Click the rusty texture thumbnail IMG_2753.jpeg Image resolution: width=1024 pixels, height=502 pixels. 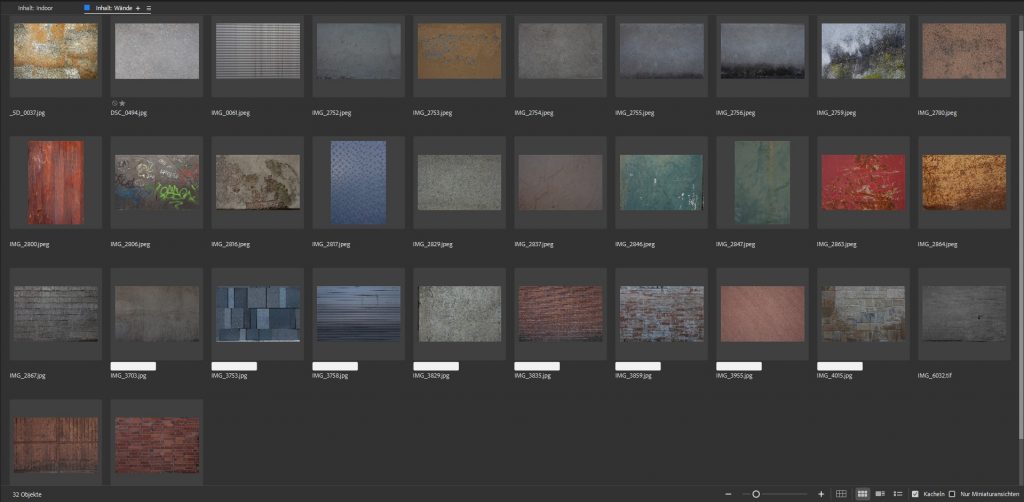pos(459,51)
